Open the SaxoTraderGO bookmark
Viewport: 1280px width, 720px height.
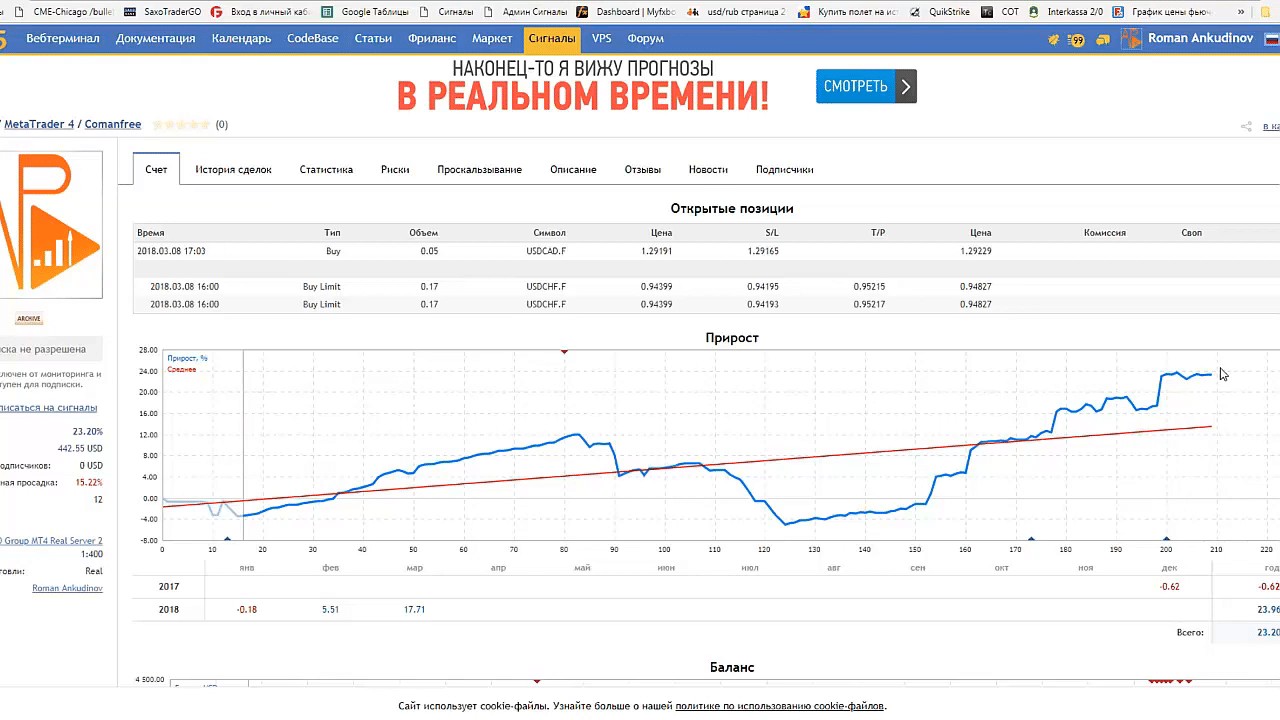[x=162, y=12]
